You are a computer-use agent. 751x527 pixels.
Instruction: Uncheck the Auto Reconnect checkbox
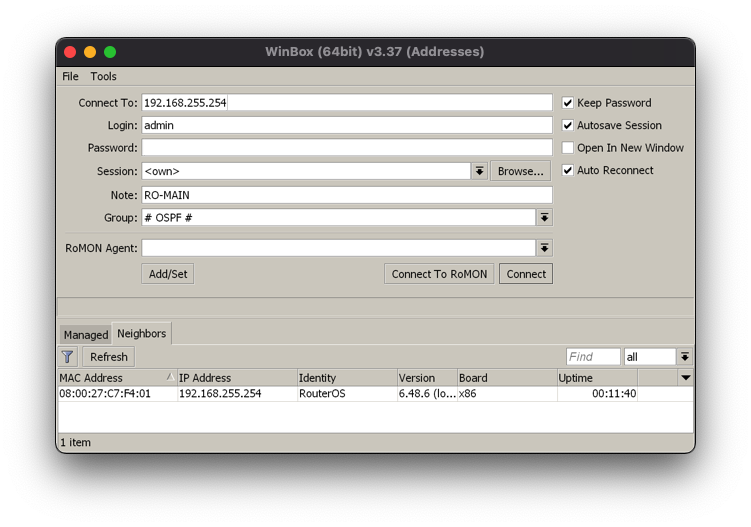coord(568,171)
